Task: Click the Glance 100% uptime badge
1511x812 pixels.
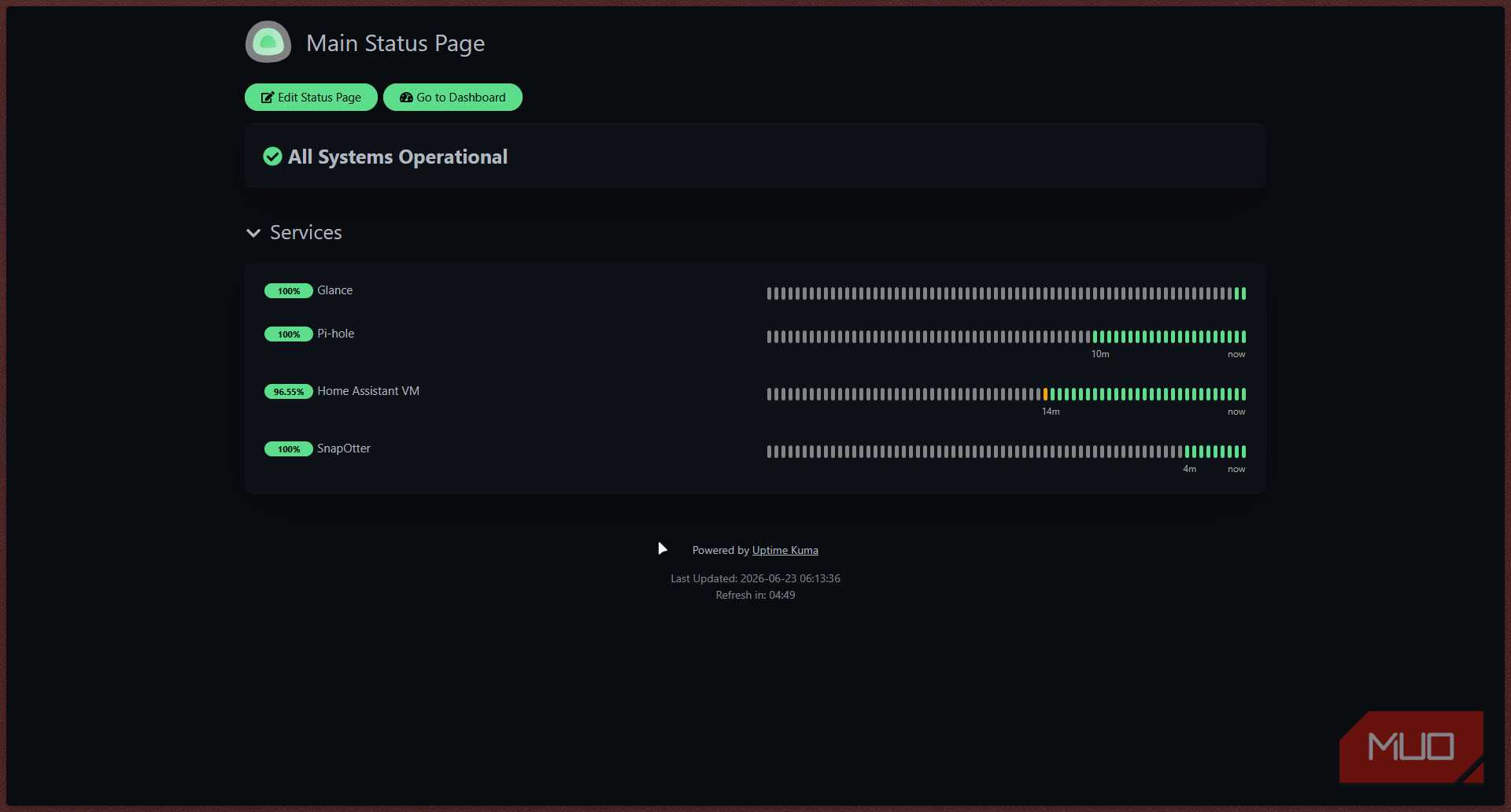Action: tap(289, 291)
